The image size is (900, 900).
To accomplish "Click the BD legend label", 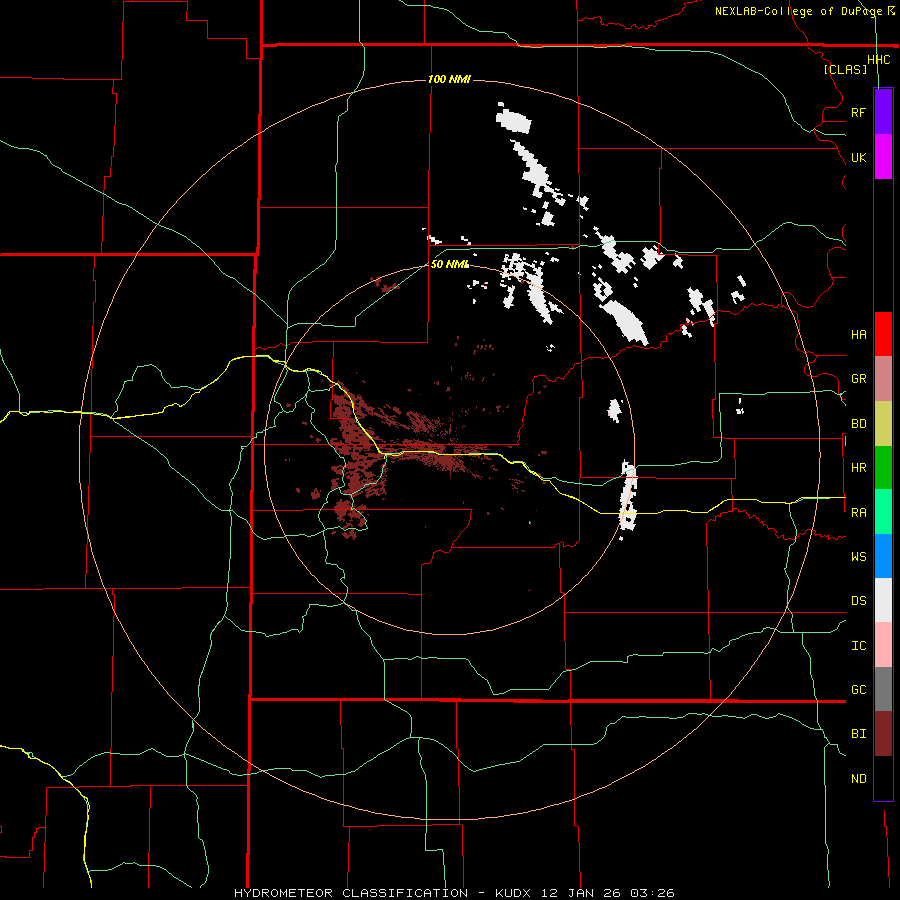I will coord(859,424).
